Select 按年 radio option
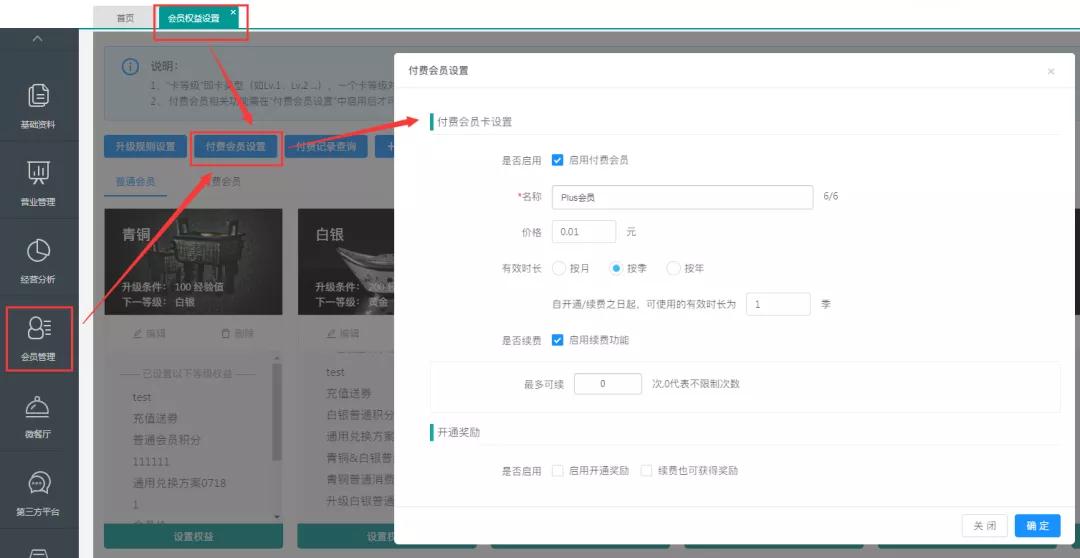Screen dimensions: 1080x558 (673, 268)
